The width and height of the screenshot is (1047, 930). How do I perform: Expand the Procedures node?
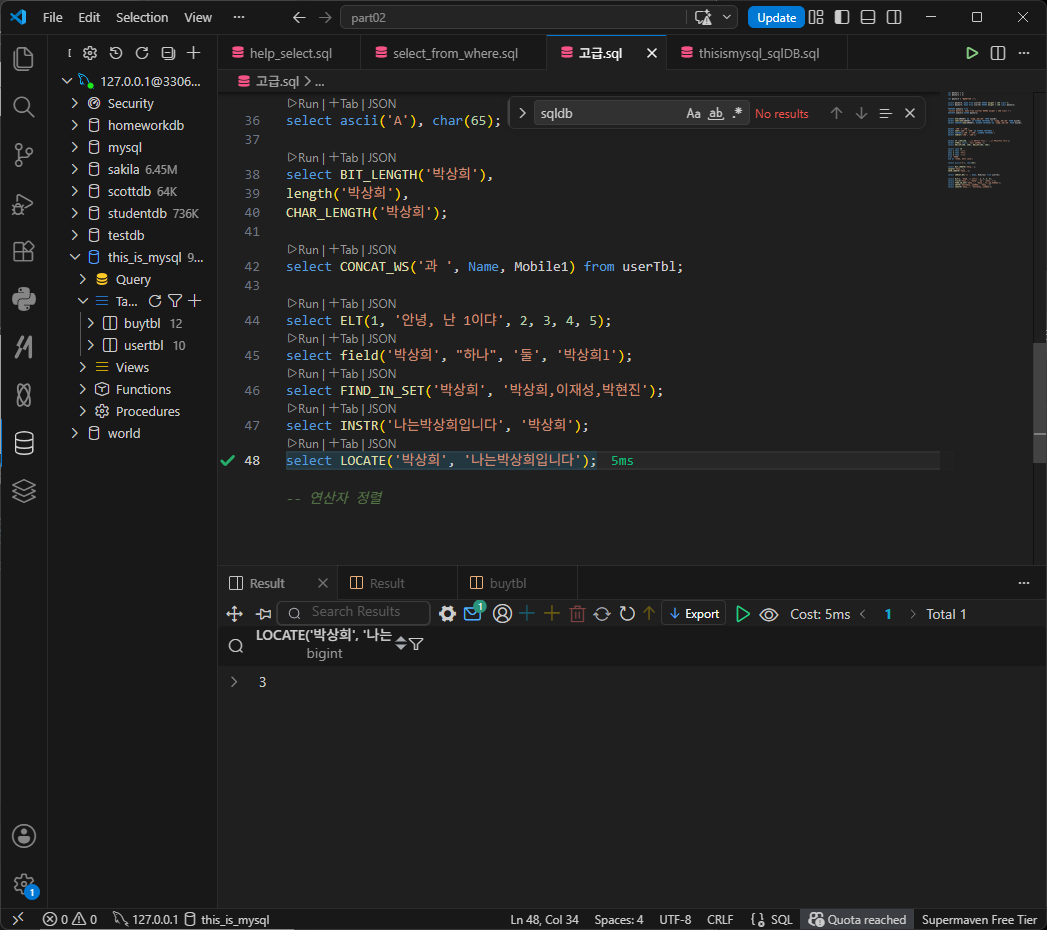coord(83,411)
